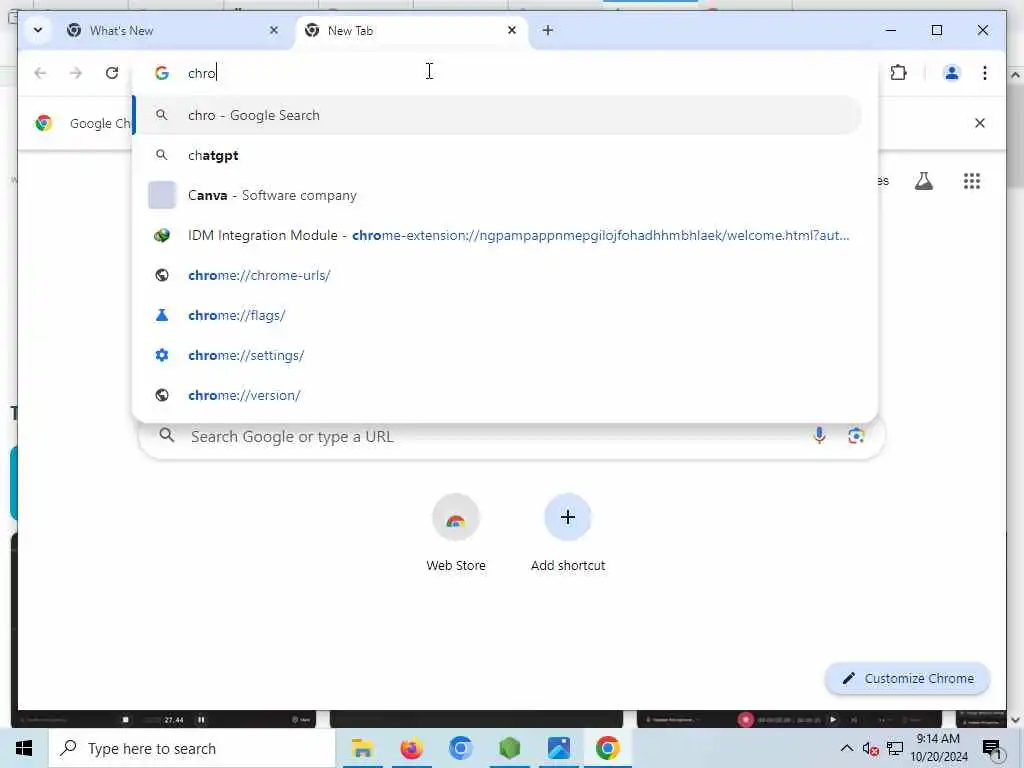Open Chrome three-dot menu
This screenshot has height=768, width=1024.
point(985,72)
